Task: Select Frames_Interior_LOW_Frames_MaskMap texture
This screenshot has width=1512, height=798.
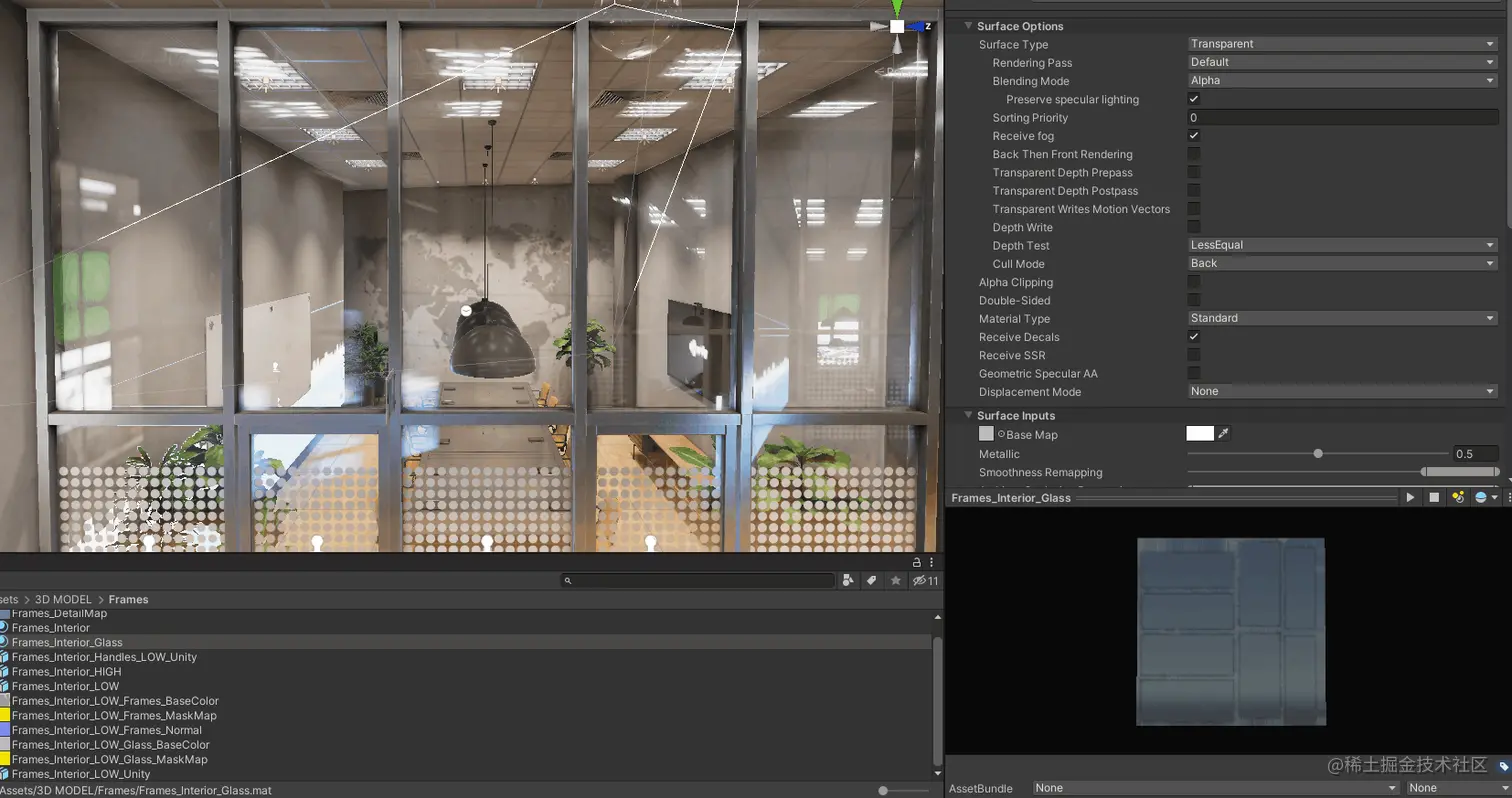Action: point(114,716)
